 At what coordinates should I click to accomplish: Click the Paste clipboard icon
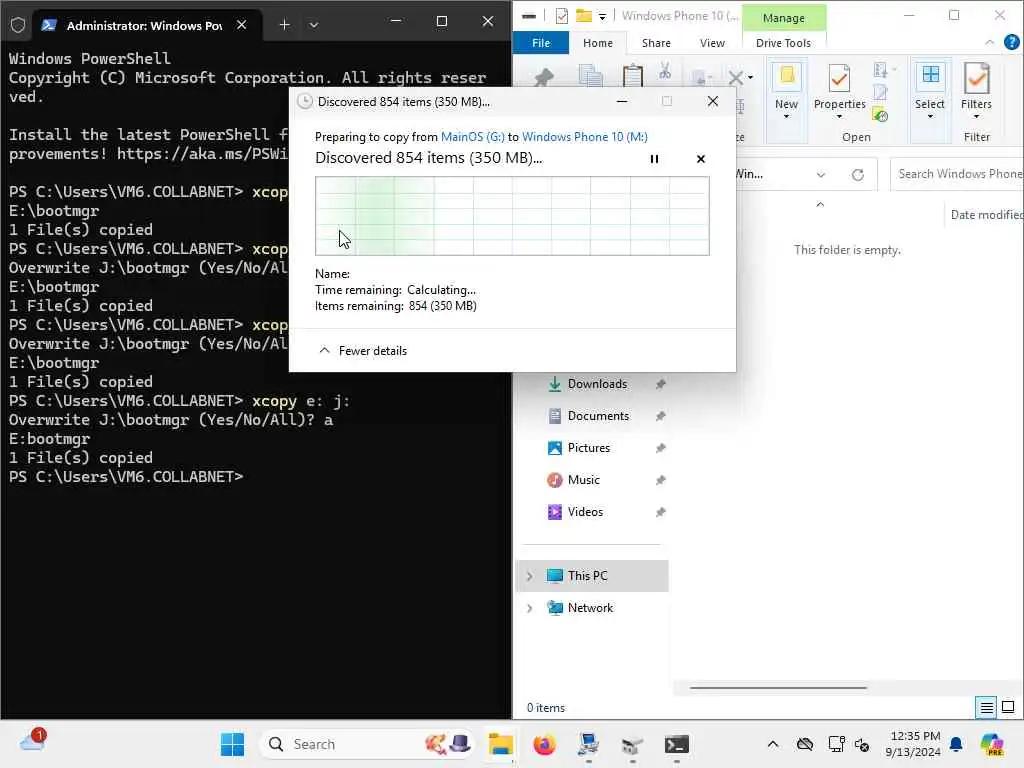(x=632, y=76)
